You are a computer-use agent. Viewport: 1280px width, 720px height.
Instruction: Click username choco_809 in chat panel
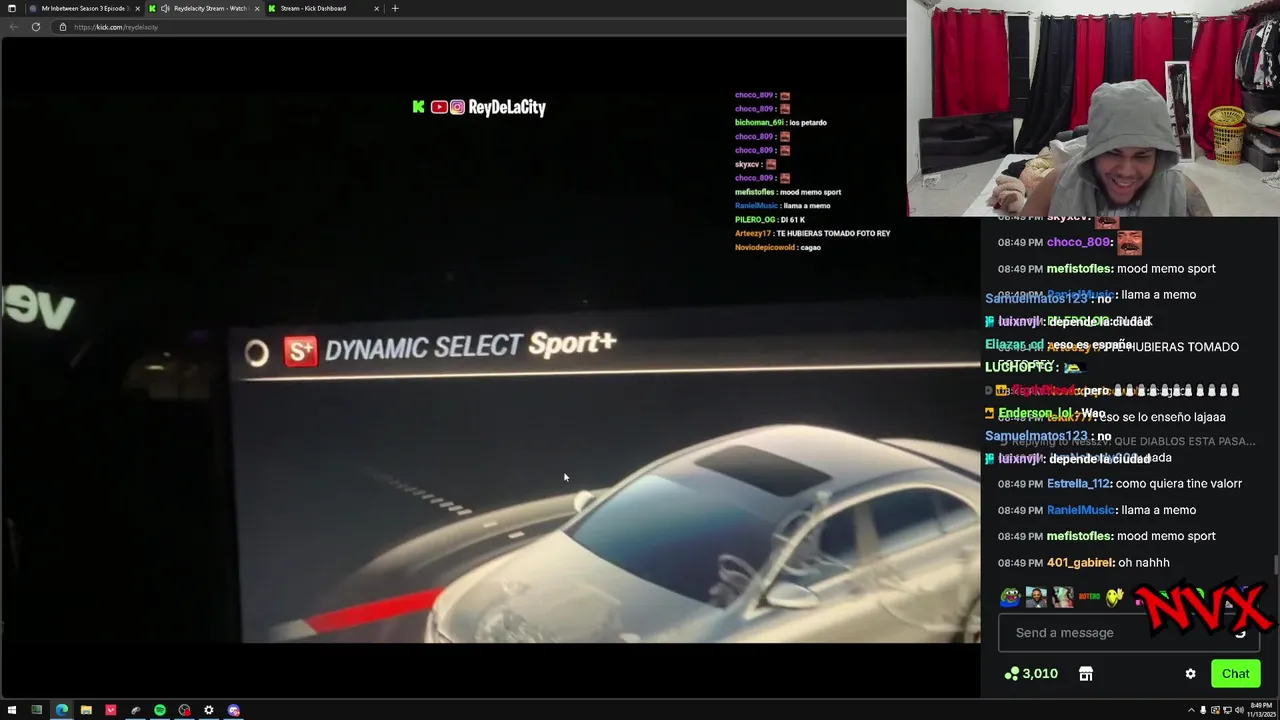(1079, 242)
